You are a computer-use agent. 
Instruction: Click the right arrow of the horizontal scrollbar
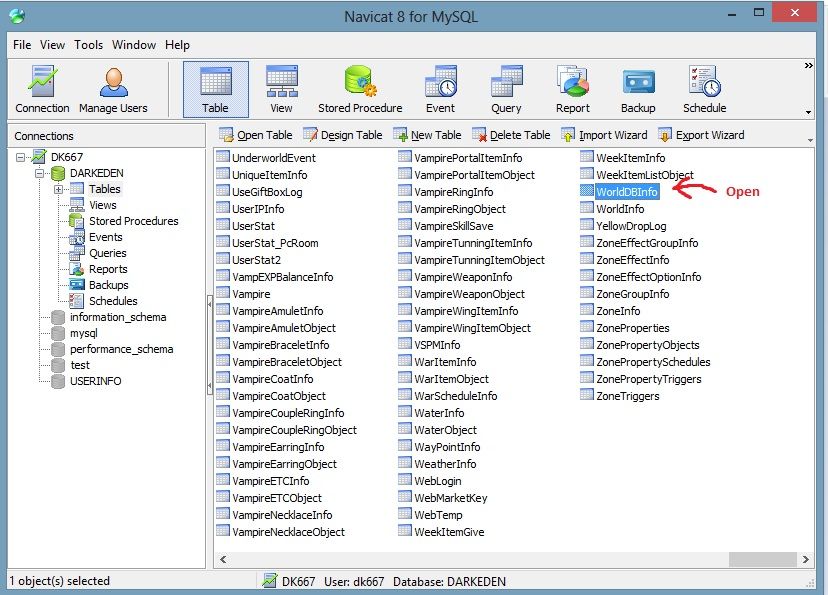point(805,559)
